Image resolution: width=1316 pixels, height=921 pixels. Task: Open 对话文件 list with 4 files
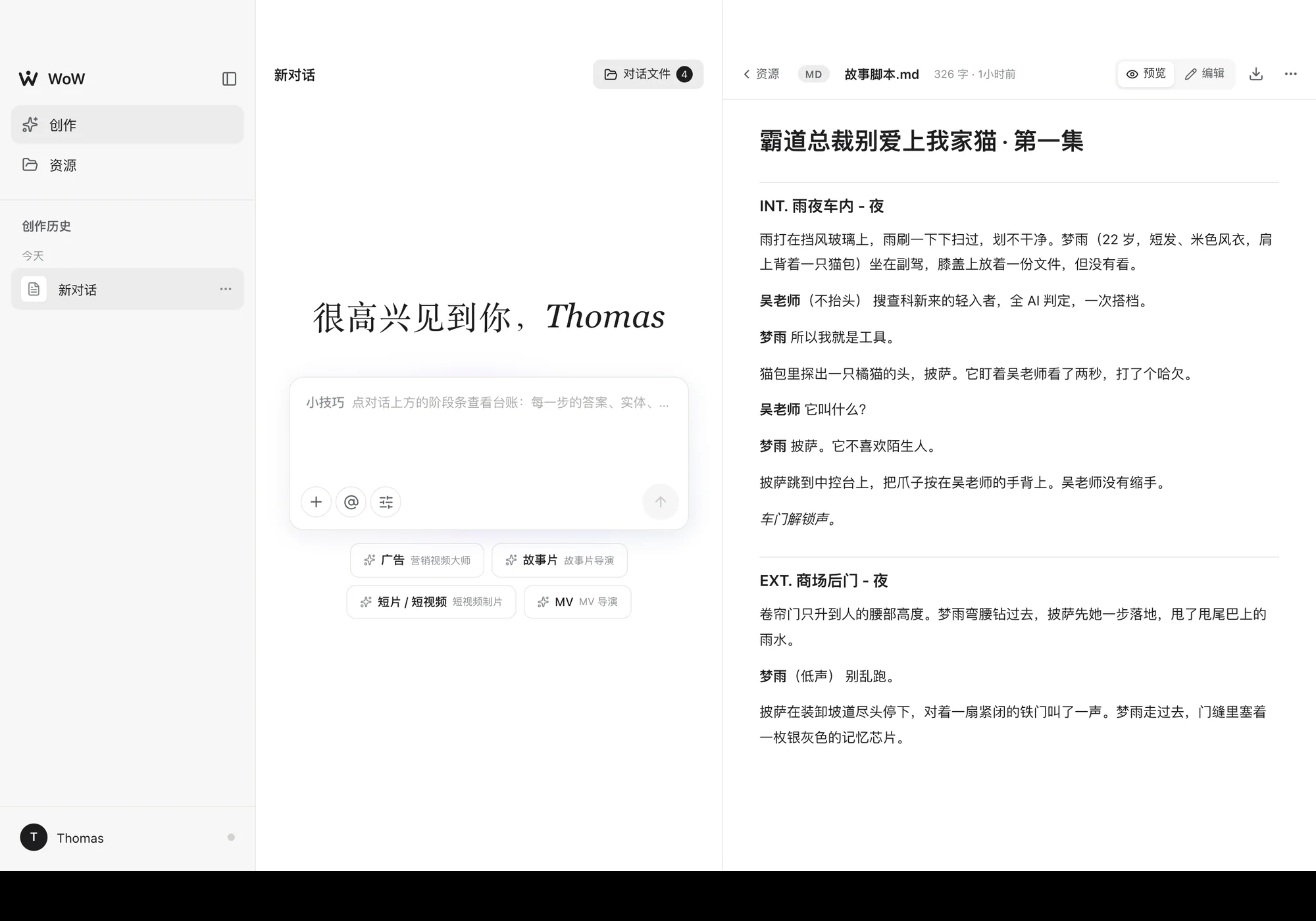(x=648, y=74)
